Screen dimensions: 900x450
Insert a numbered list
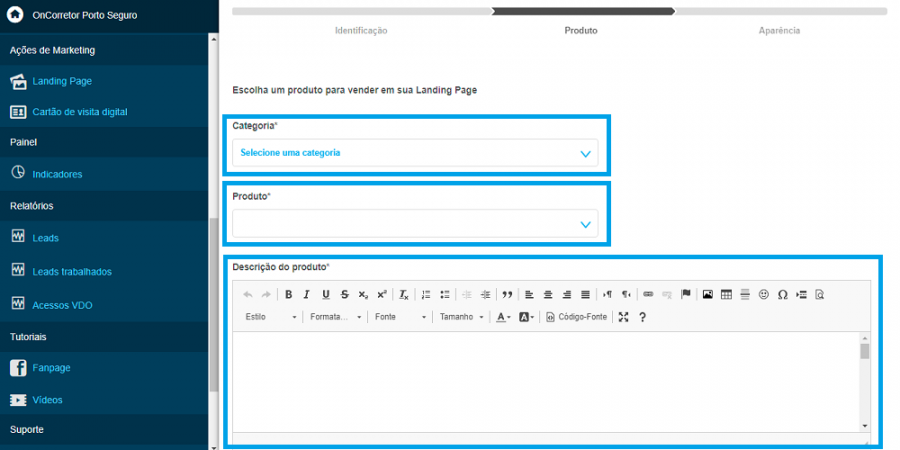(426, 294)
